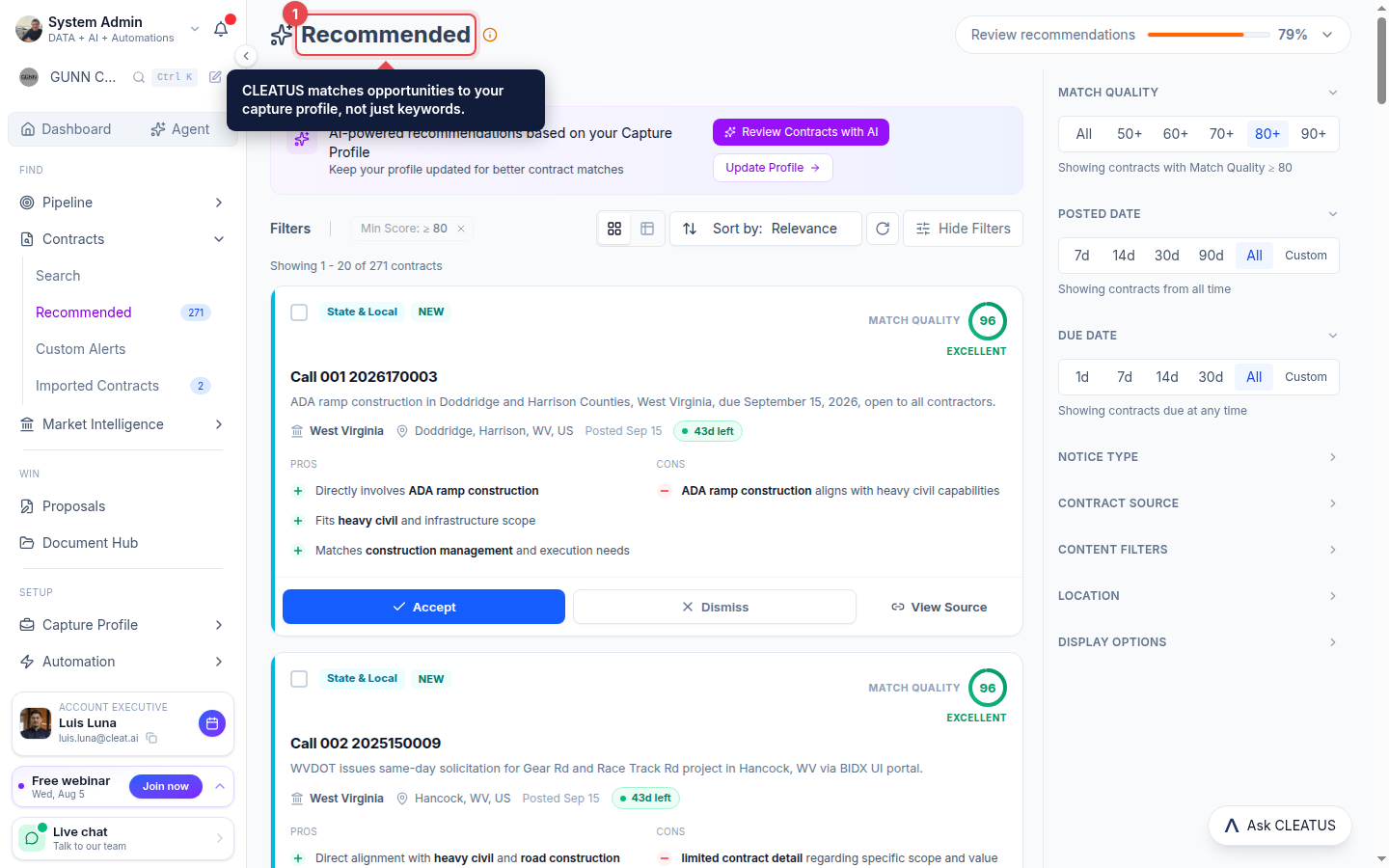Accept the Call 001 2026170003 contract
The image size is (1389, 868).
[x=423, y=607]
